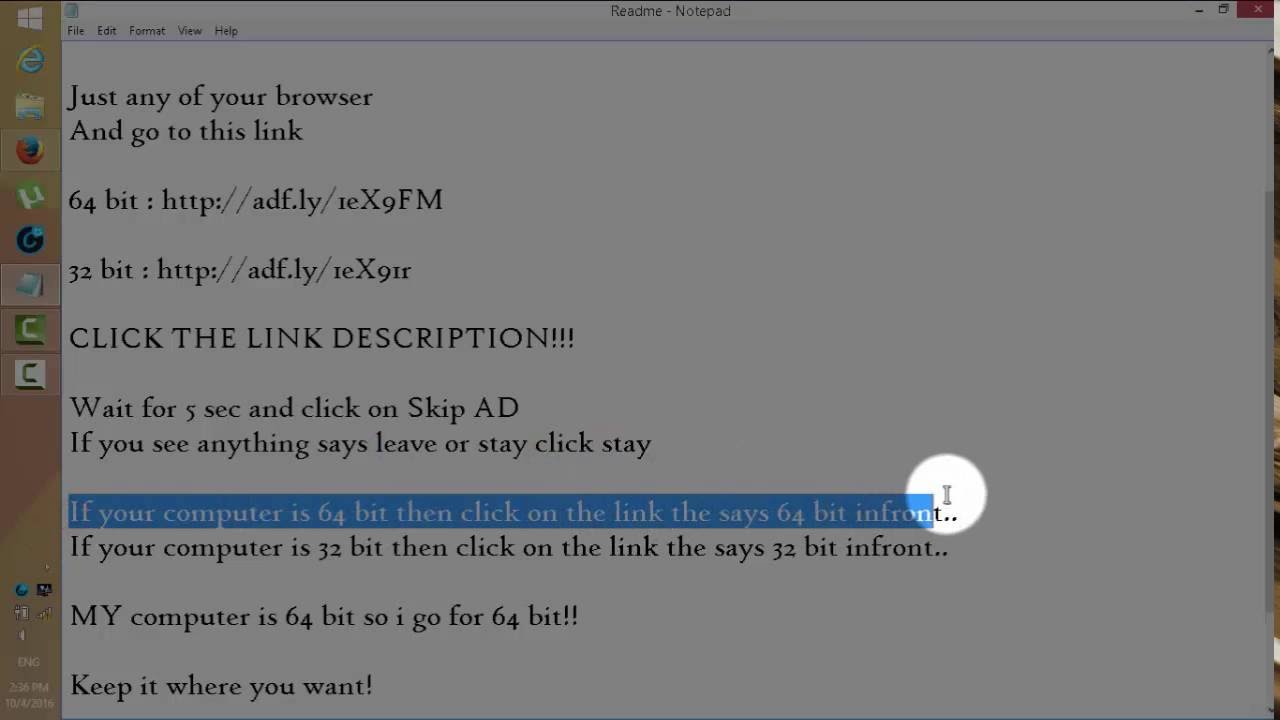Open the Format menu

pyautogui.click(x=147, y=31)
